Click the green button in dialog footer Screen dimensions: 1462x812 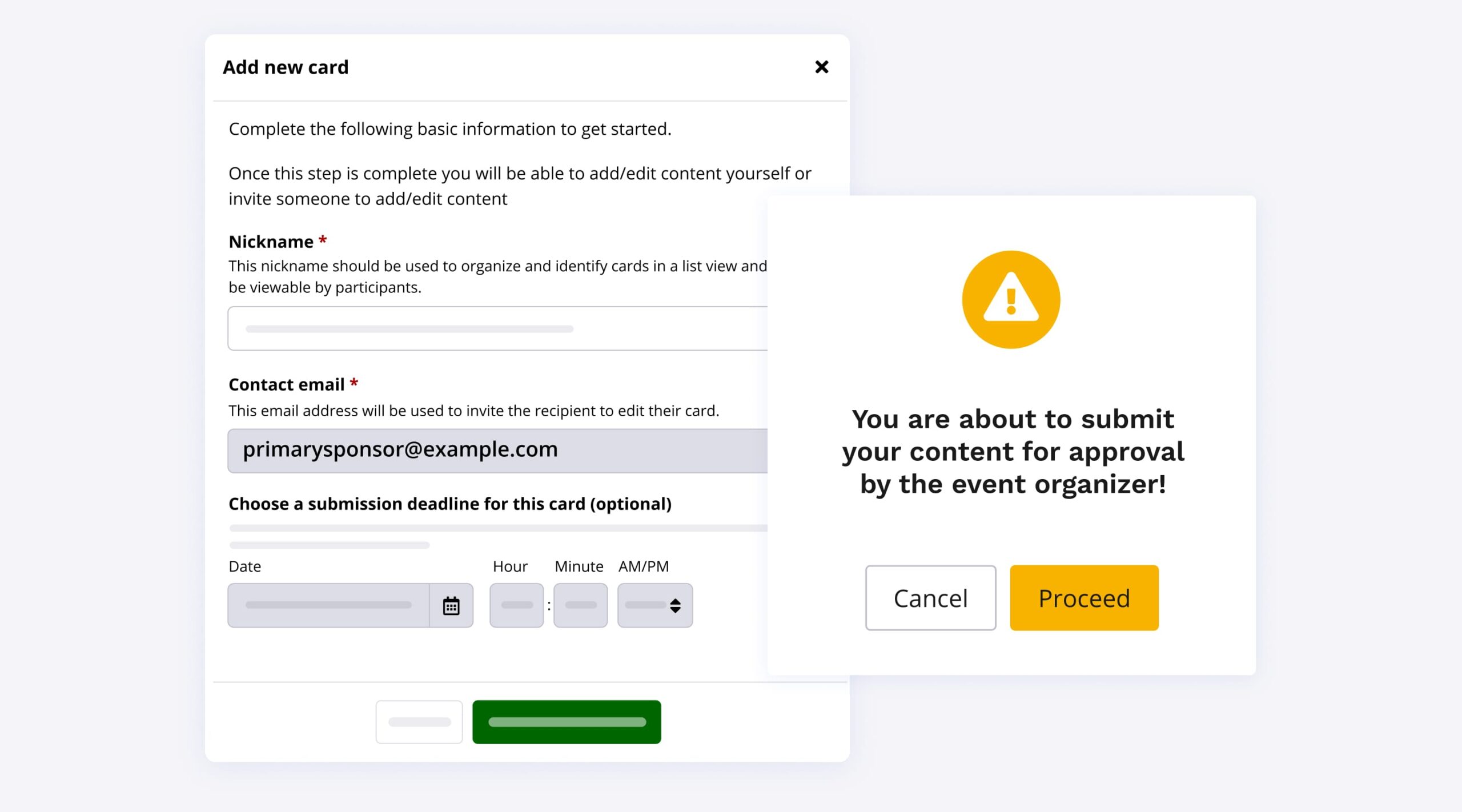tap(567, 722)
